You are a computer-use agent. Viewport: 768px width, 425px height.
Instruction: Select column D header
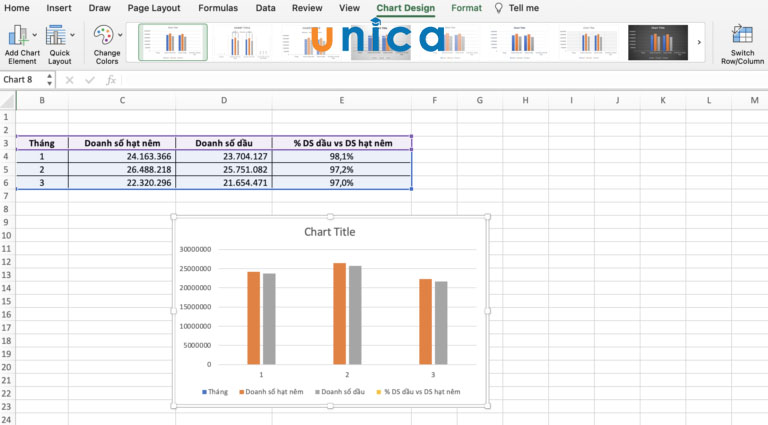click(x=224, y=100)
